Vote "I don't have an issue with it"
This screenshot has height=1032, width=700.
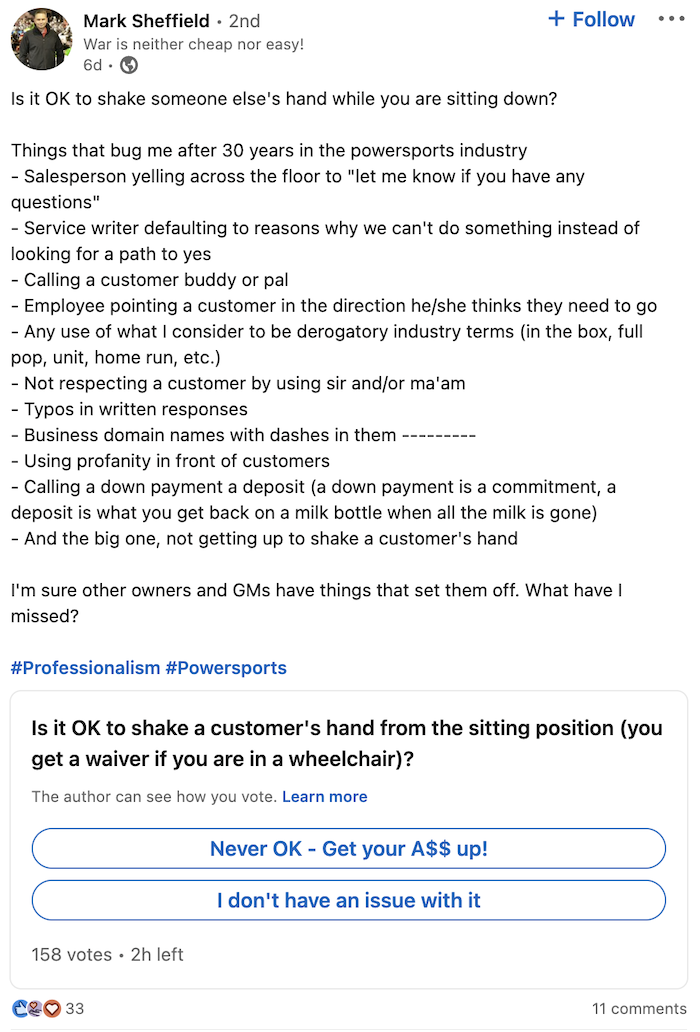(x=349, y=901)
